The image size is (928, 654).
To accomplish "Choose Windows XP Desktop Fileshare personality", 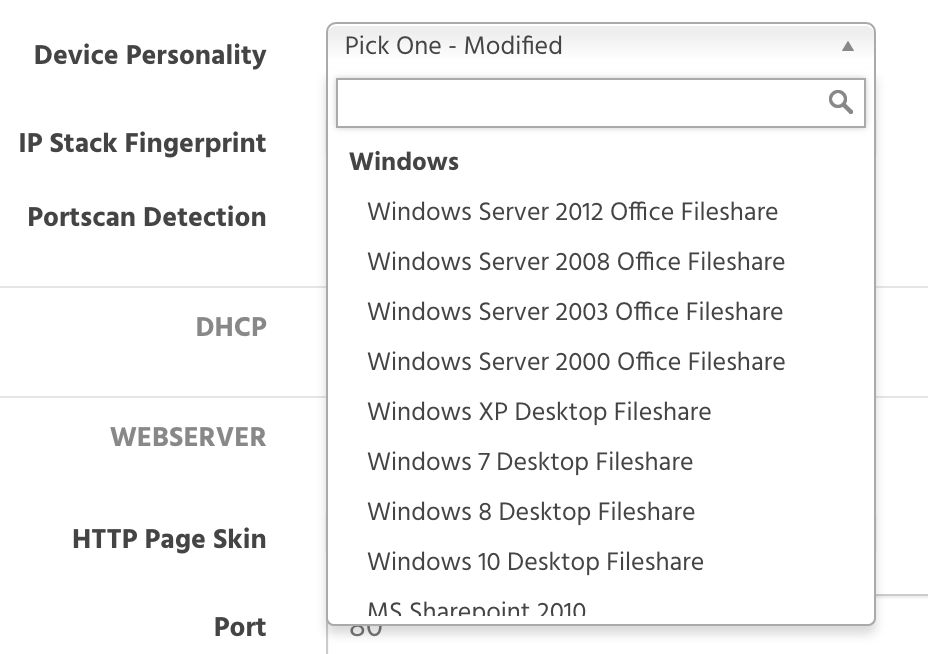I will coord(539,412).
